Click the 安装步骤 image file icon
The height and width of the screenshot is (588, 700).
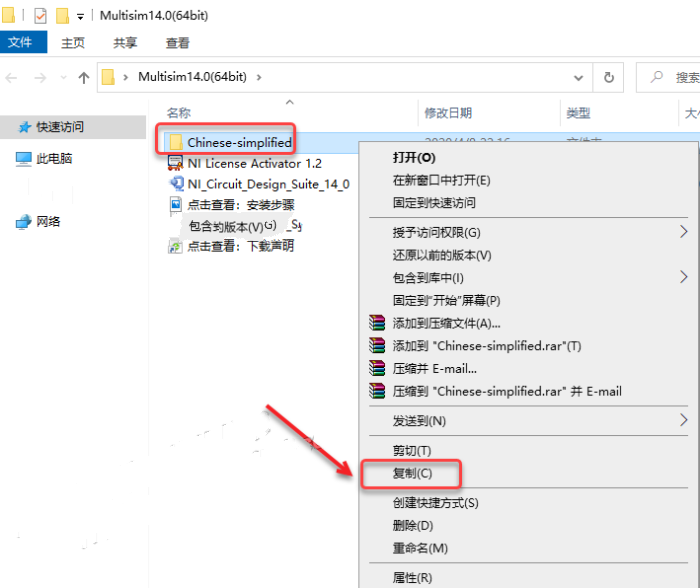coord(176,205)
